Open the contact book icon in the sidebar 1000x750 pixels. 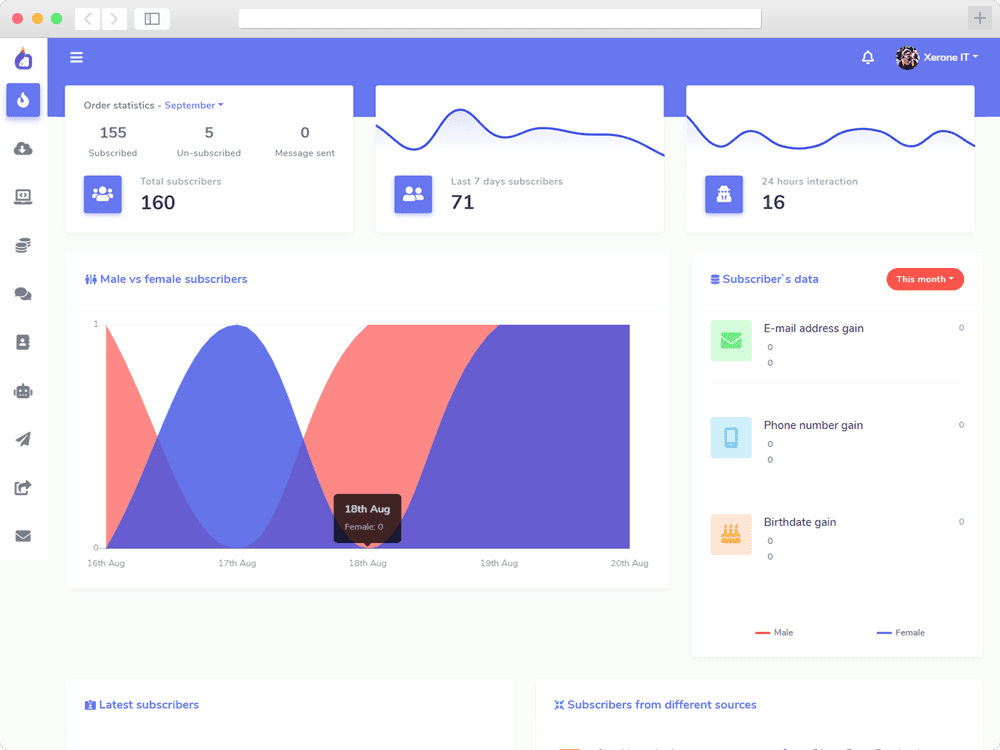click(24, 342)
